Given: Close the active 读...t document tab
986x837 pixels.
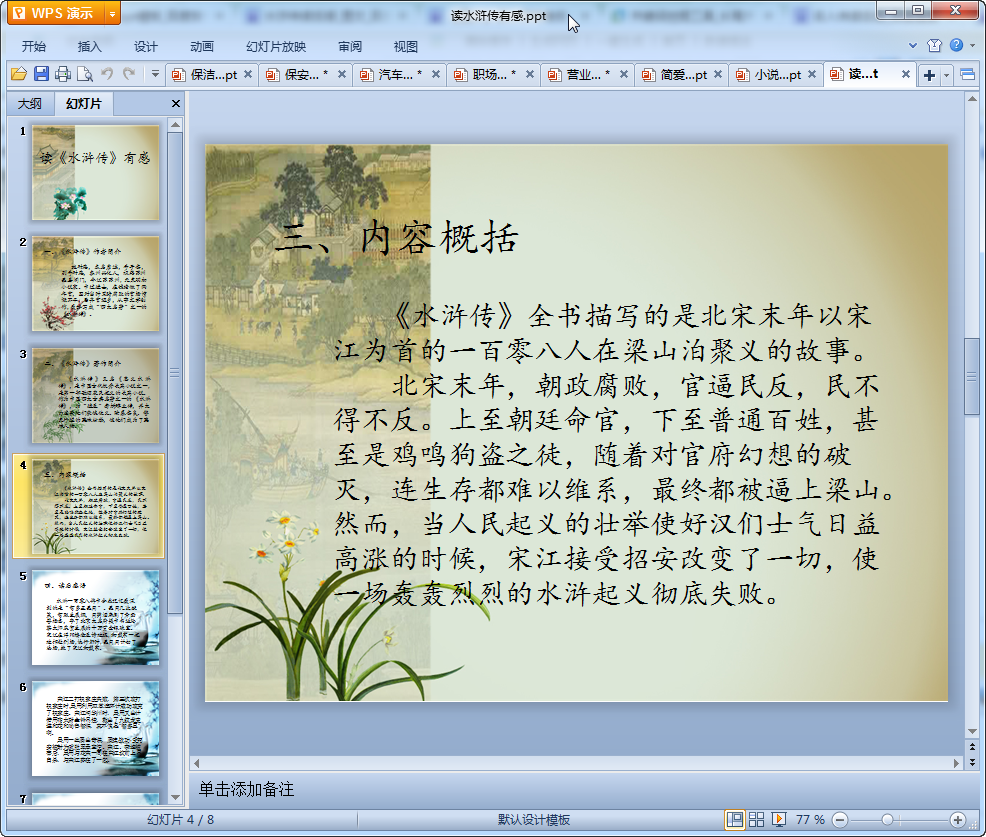Looking at the screenshot, I should click(x=906, y=74).
